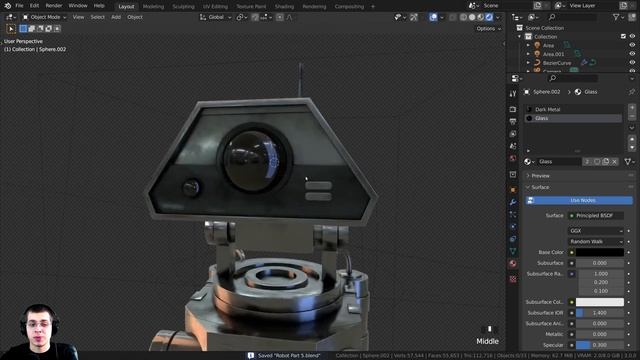Open the outliner filter dropdown

pyautogui.click(x=618, y=17)
